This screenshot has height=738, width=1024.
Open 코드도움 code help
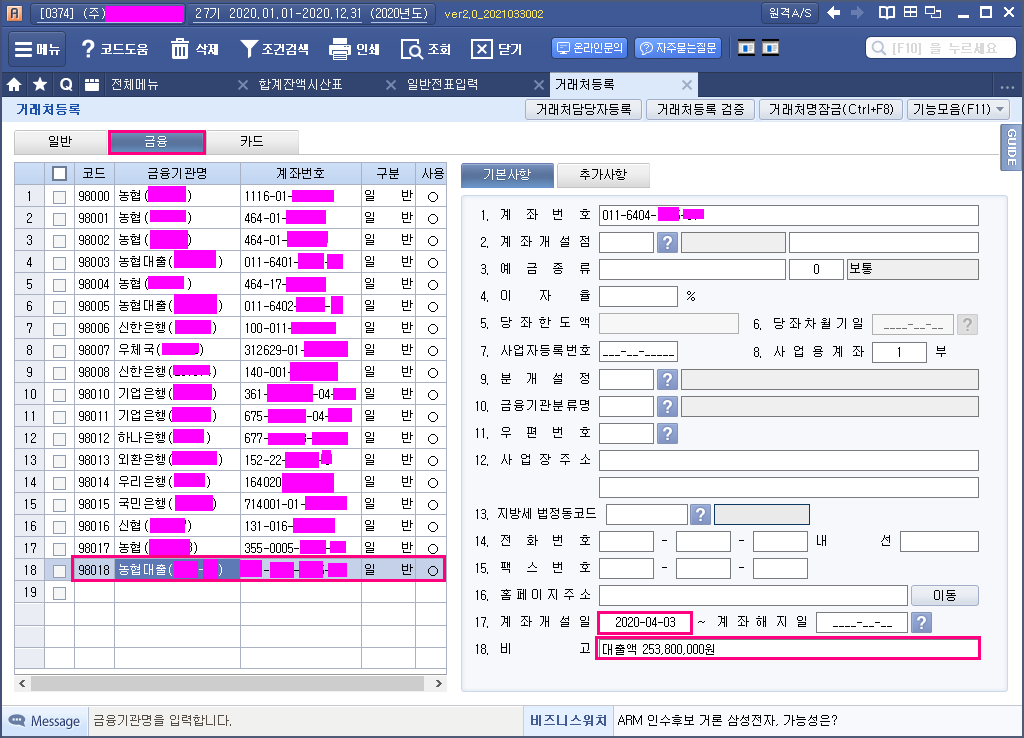[x=115, y=49]
